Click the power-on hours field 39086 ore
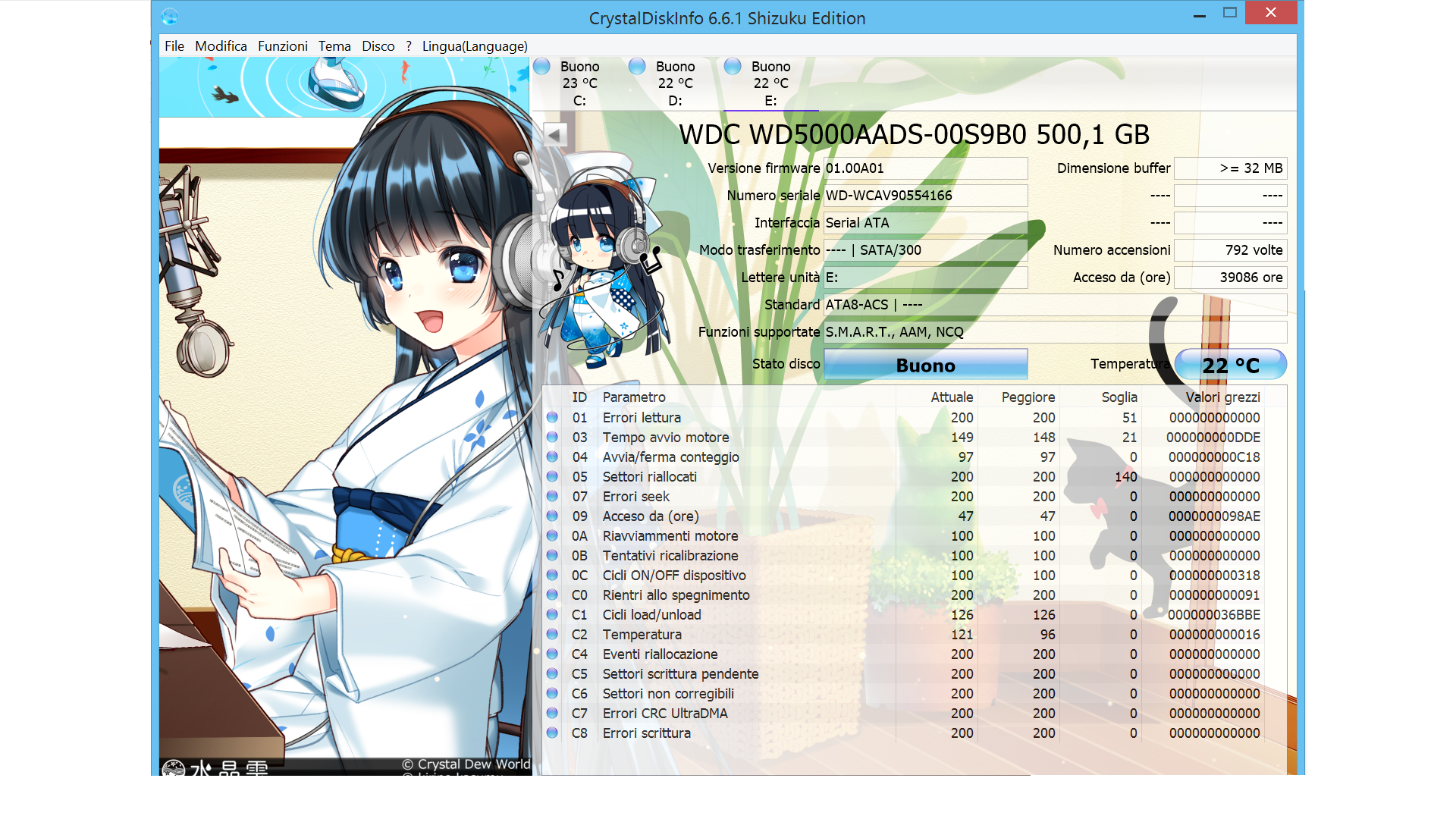Image resolution: width=1456 pixels, height=819 pixels. (x=1230, y=278)
